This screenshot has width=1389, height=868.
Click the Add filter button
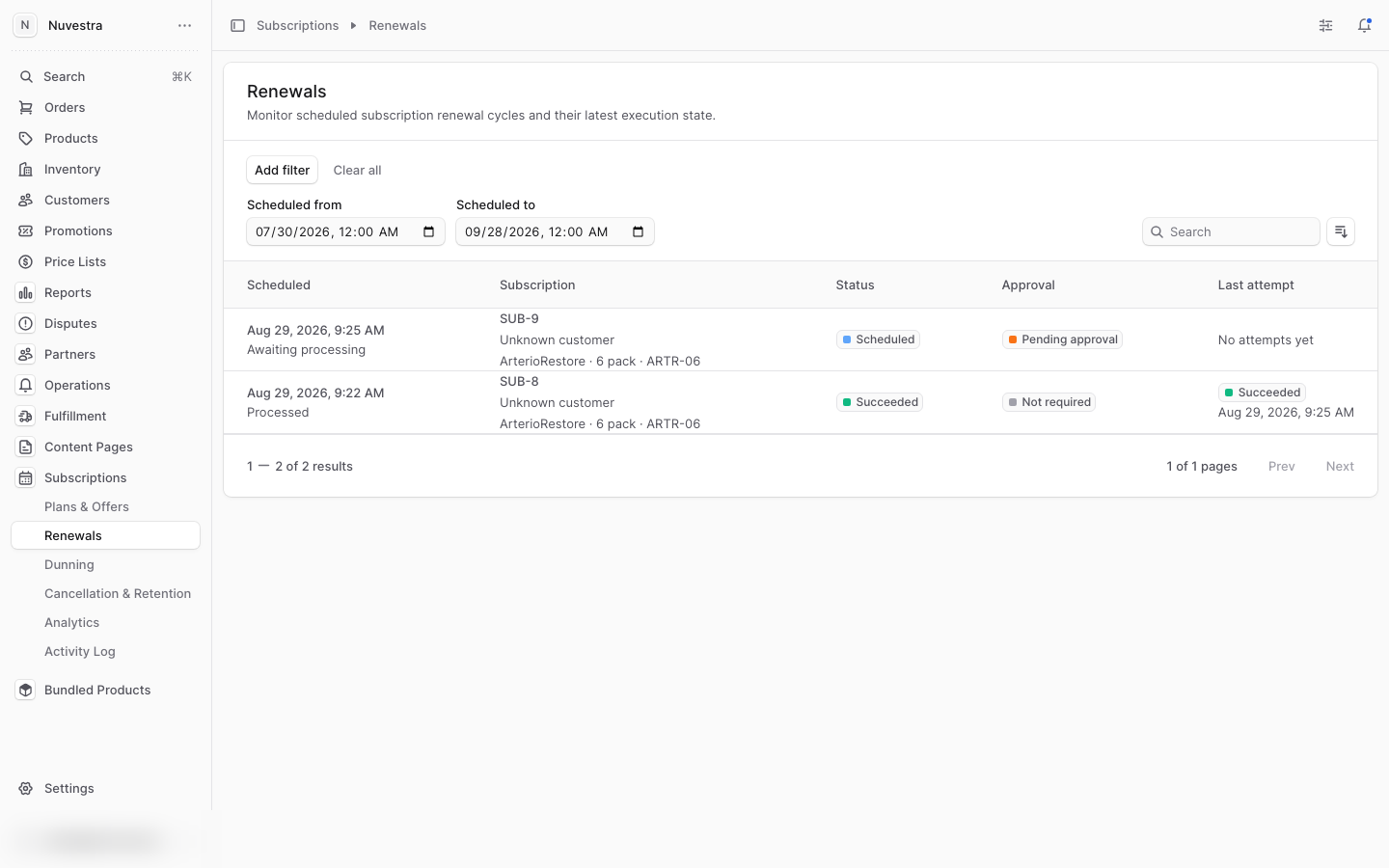282,170
